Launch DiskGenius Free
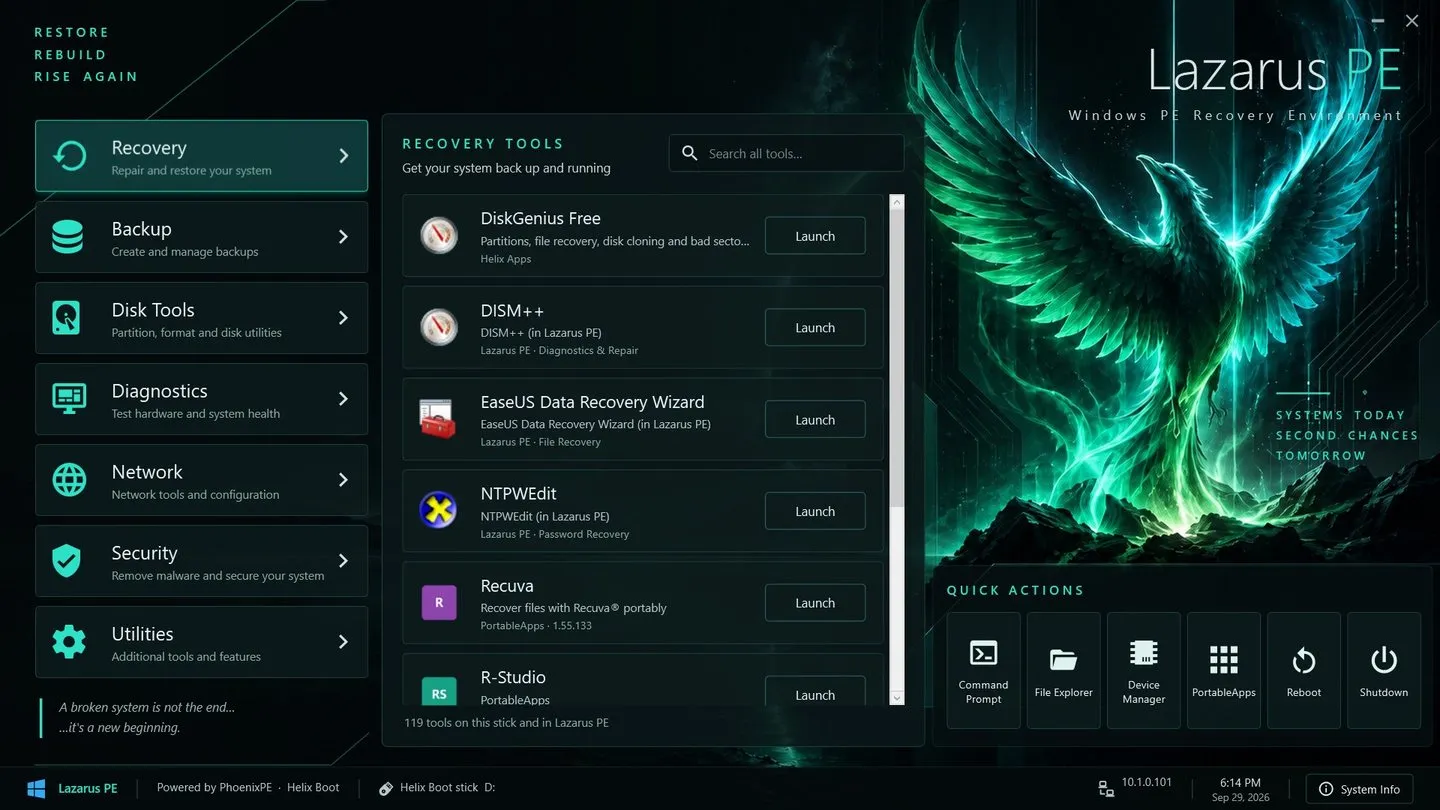 [x=815, y=236]
